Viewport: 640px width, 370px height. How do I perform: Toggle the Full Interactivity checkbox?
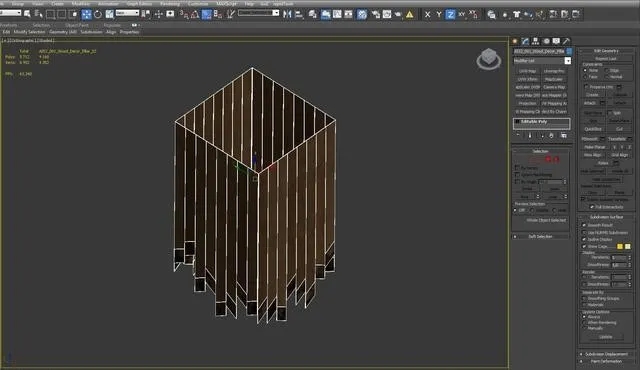(x=592, y=207)
